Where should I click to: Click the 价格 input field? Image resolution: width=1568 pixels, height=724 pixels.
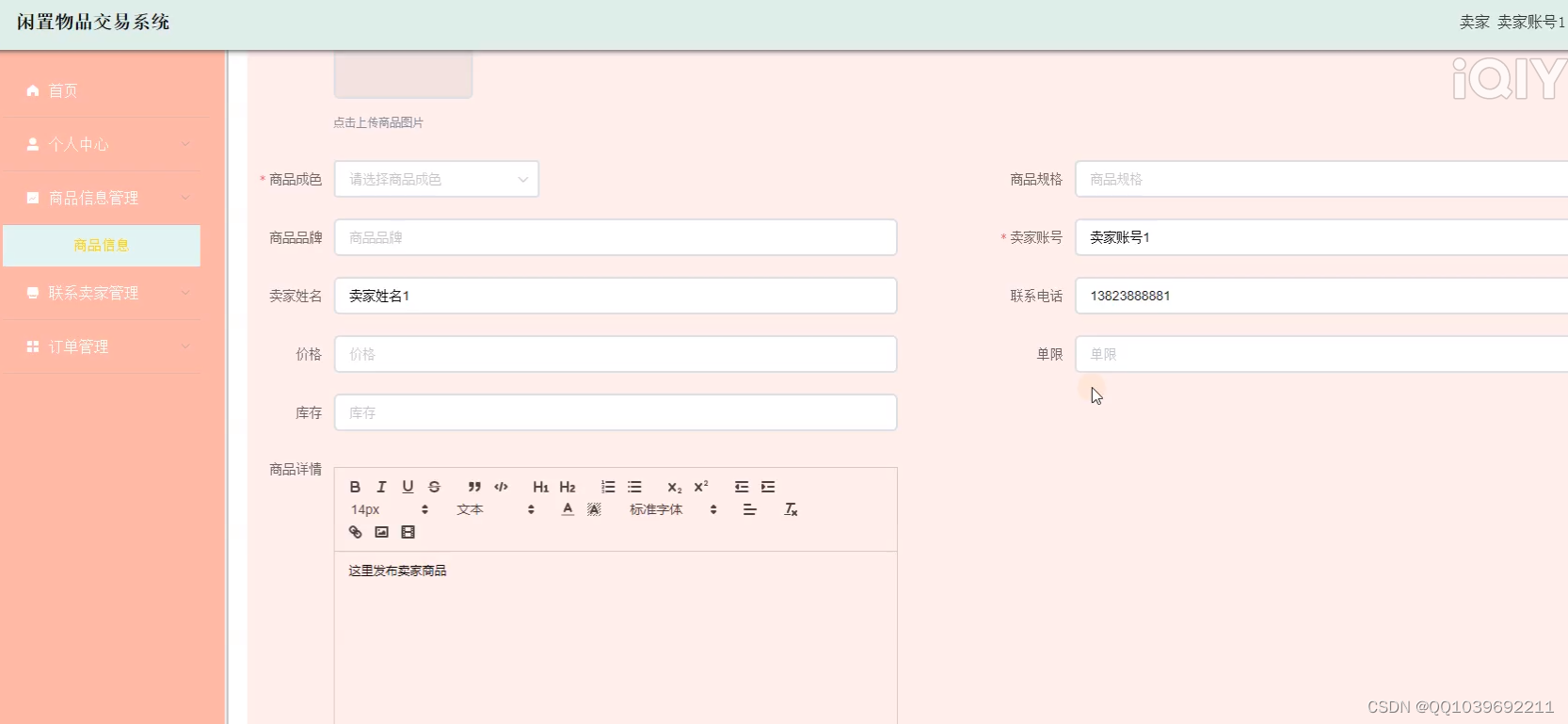pyautogui.click(x=616, y=354)
